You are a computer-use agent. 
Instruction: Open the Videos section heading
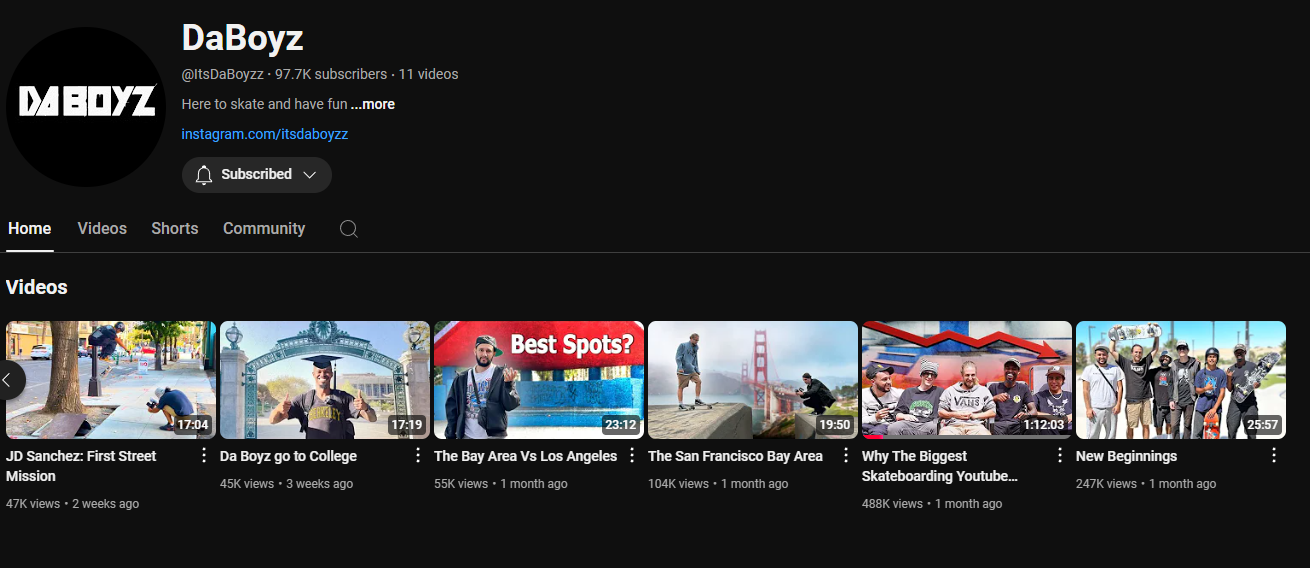(37, 287)
